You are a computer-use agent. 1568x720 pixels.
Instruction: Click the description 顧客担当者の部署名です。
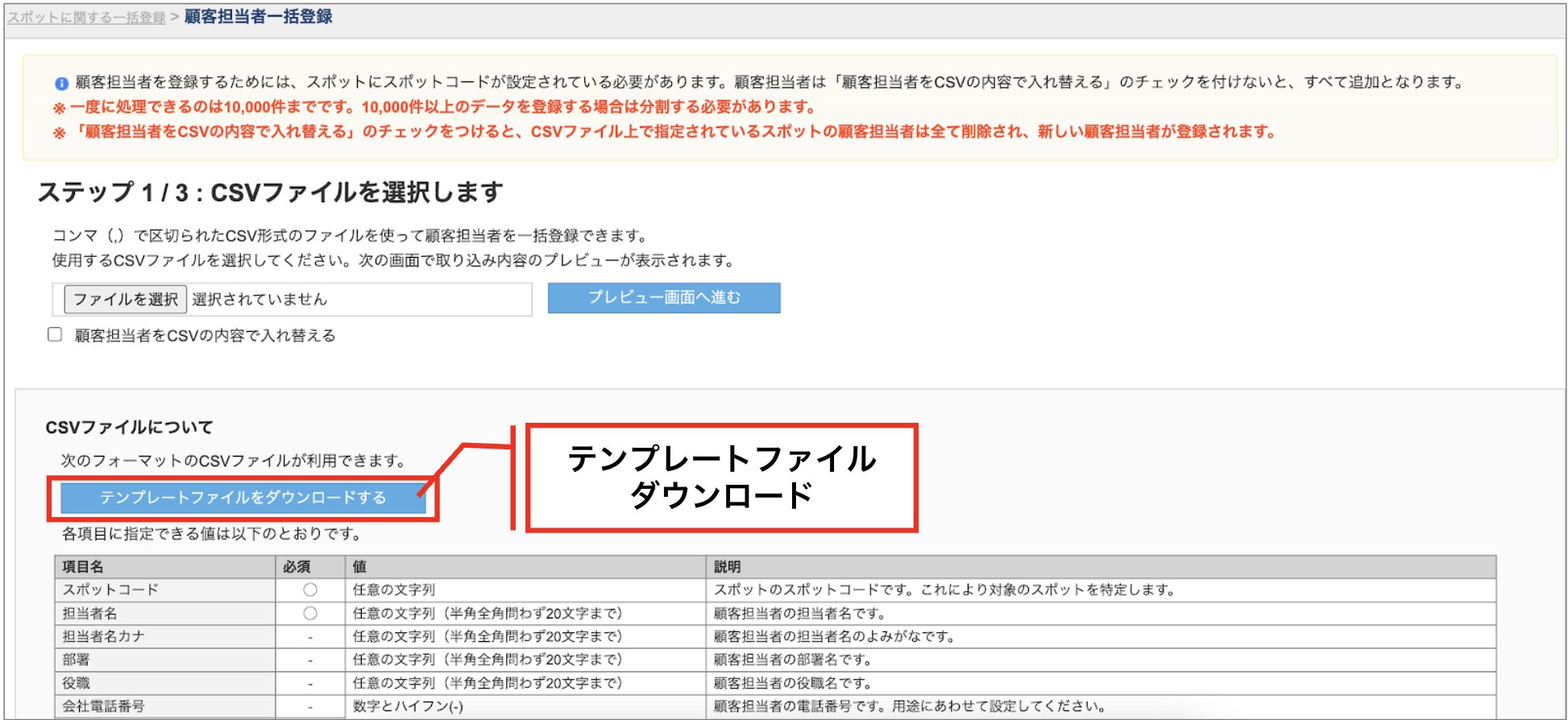(793, 660)
